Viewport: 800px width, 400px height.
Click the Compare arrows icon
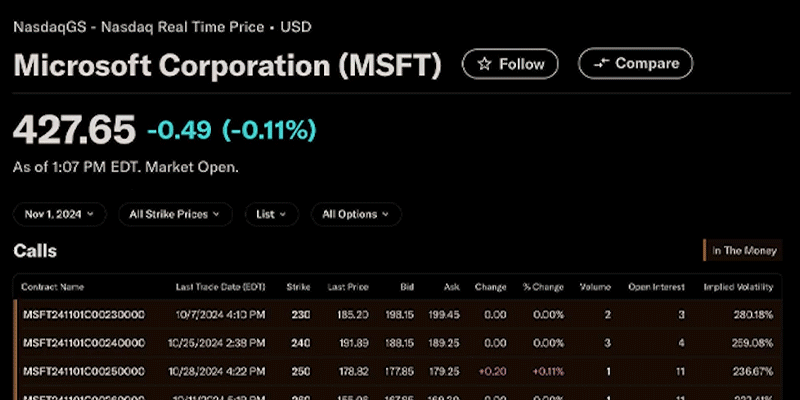[x=601, y=64]
